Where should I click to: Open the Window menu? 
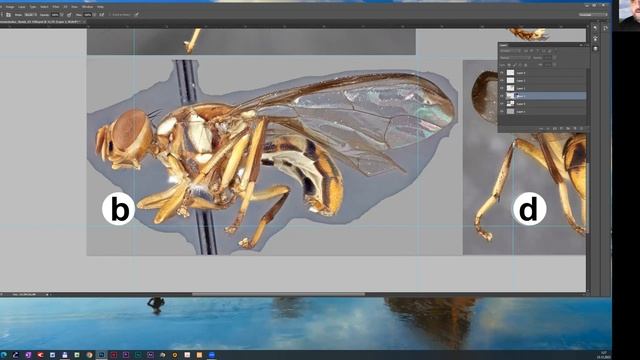(x=87, y=7)
